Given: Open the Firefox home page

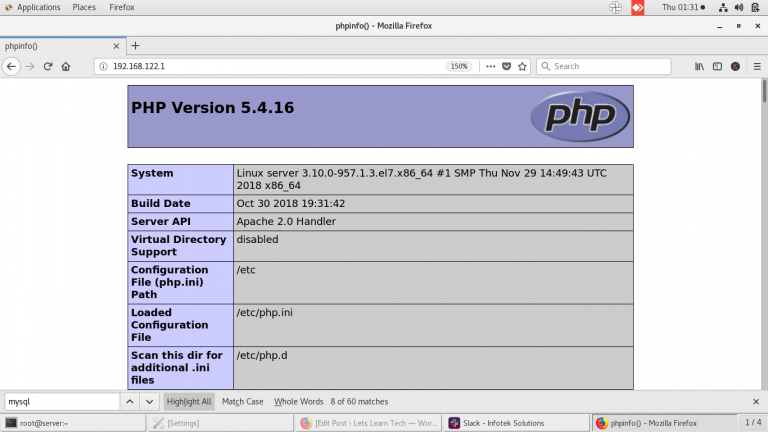Looking at the screenshot, I should coord(66,66).
